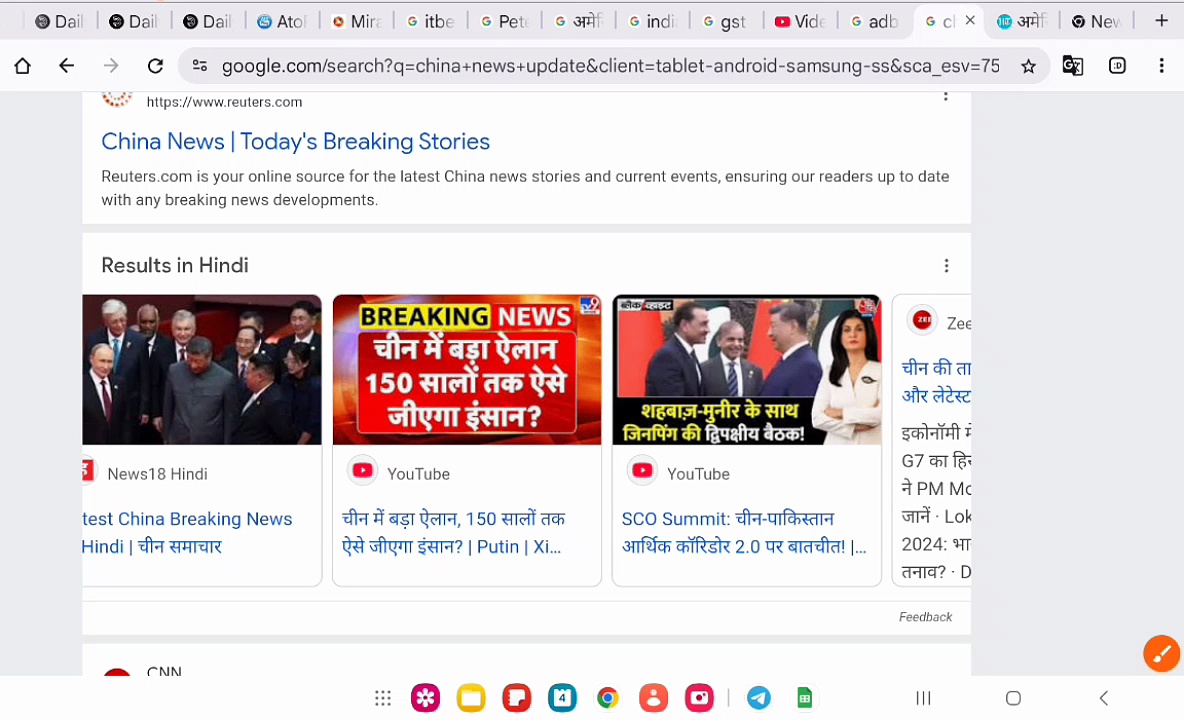The width and height of the screenshot is (1184, 720).
Task: Open Telegram from the dock
Action: point(759,698)
